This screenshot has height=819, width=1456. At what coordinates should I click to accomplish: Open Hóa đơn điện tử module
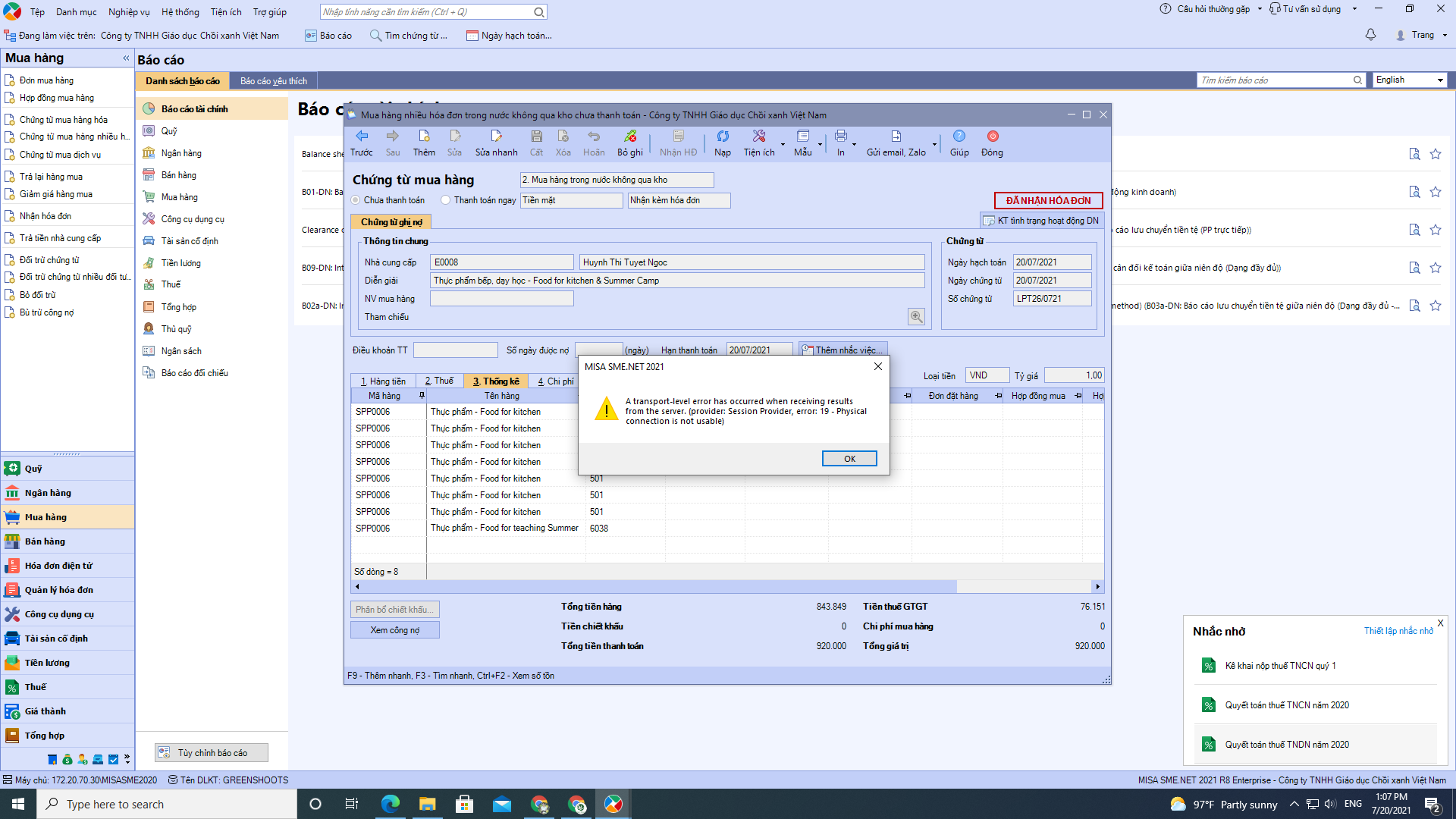coord(67,566)
